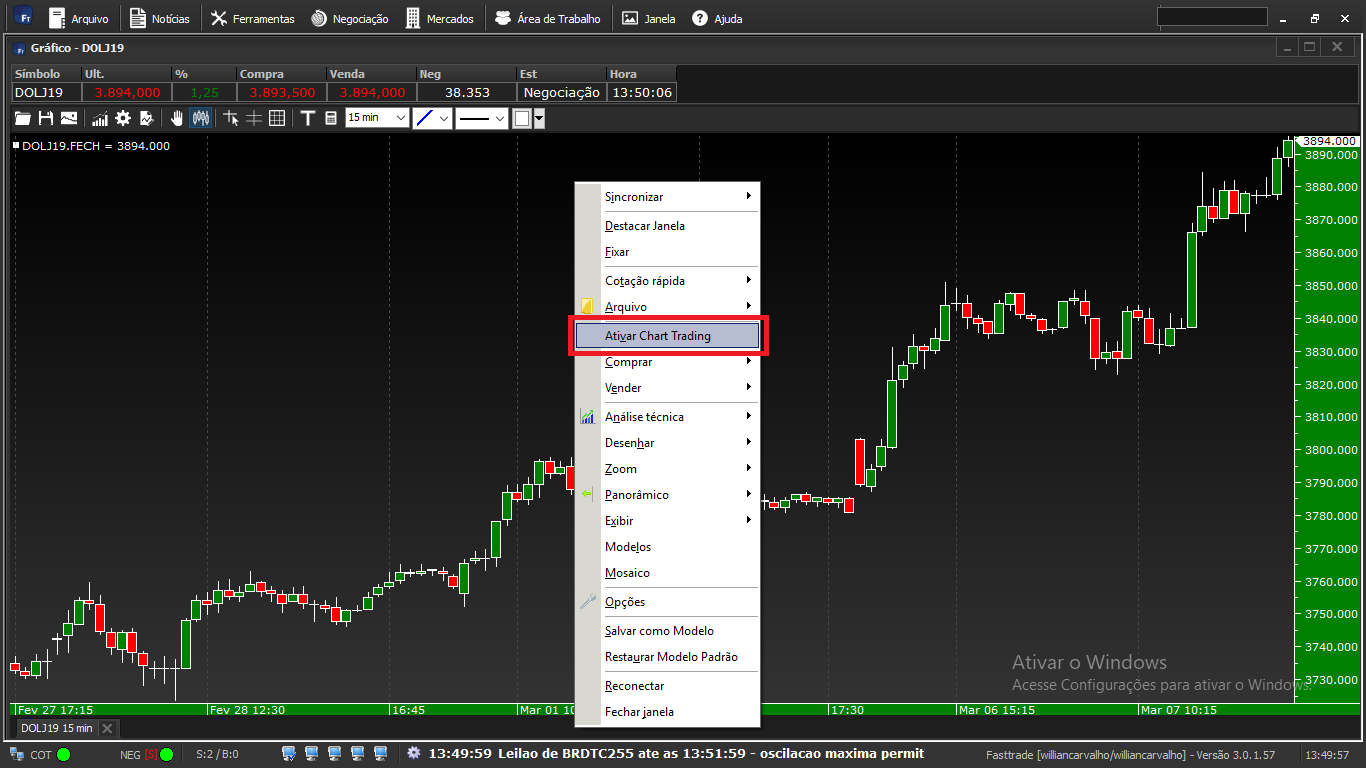1366x768 pixels.
Task: Expand the Panorâmico submenu
Action: click(x=667, y=495)
